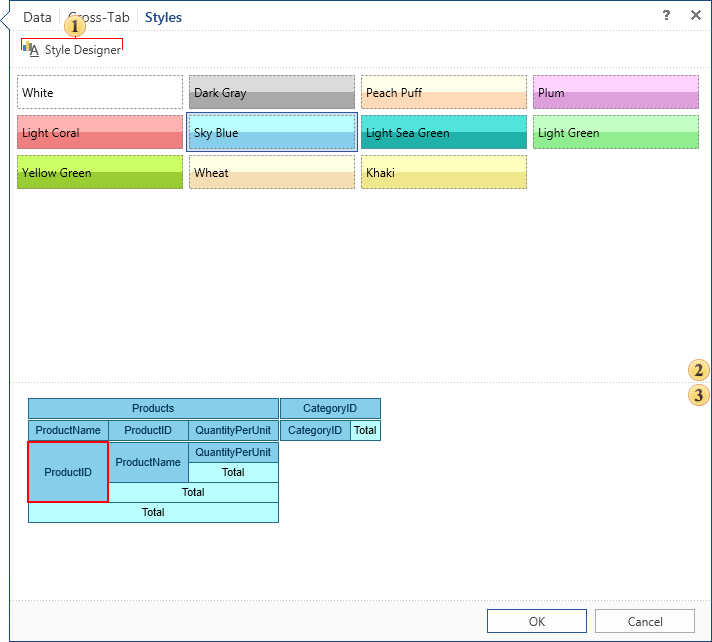Switch to the Cross-Tab tab
The width and height of the screenshot is (712, 642).
(99, 17)
